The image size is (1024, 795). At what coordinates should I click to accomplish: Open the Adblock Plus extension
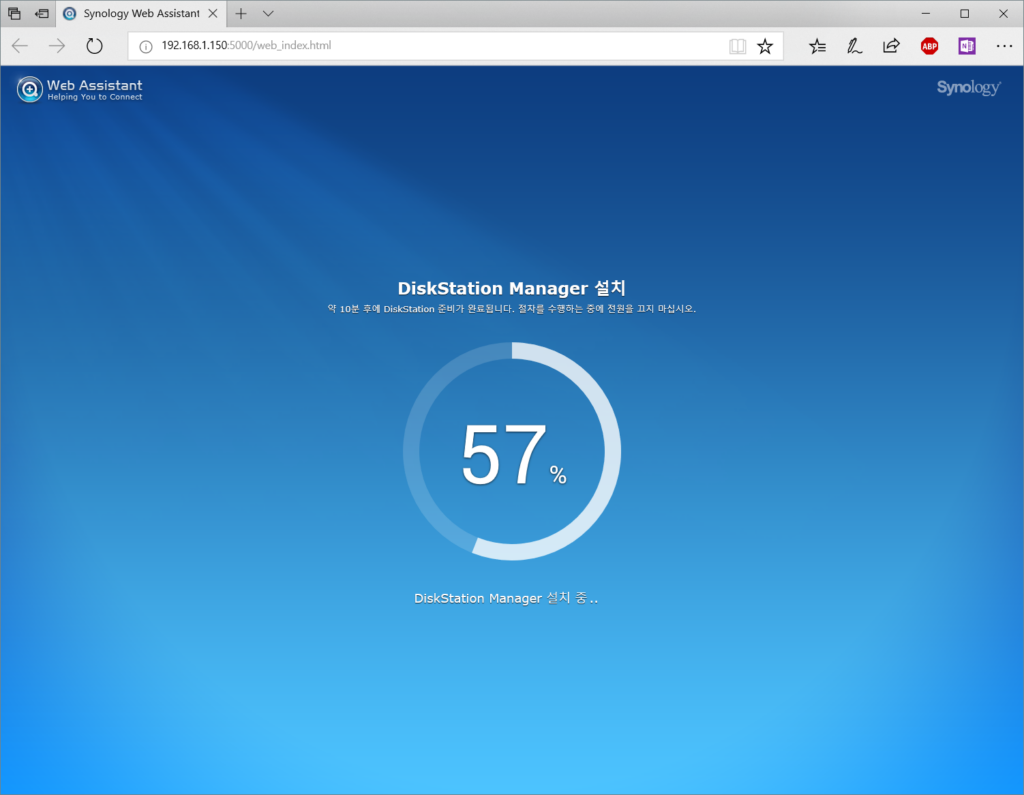[x=929, y=46]
